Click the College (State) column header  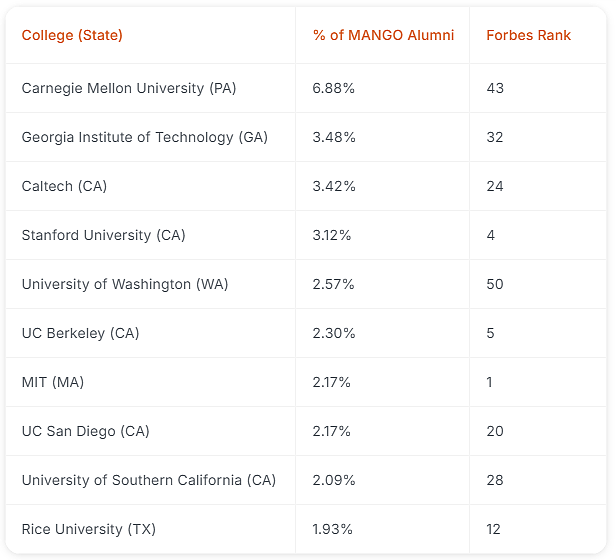point(72,35)
